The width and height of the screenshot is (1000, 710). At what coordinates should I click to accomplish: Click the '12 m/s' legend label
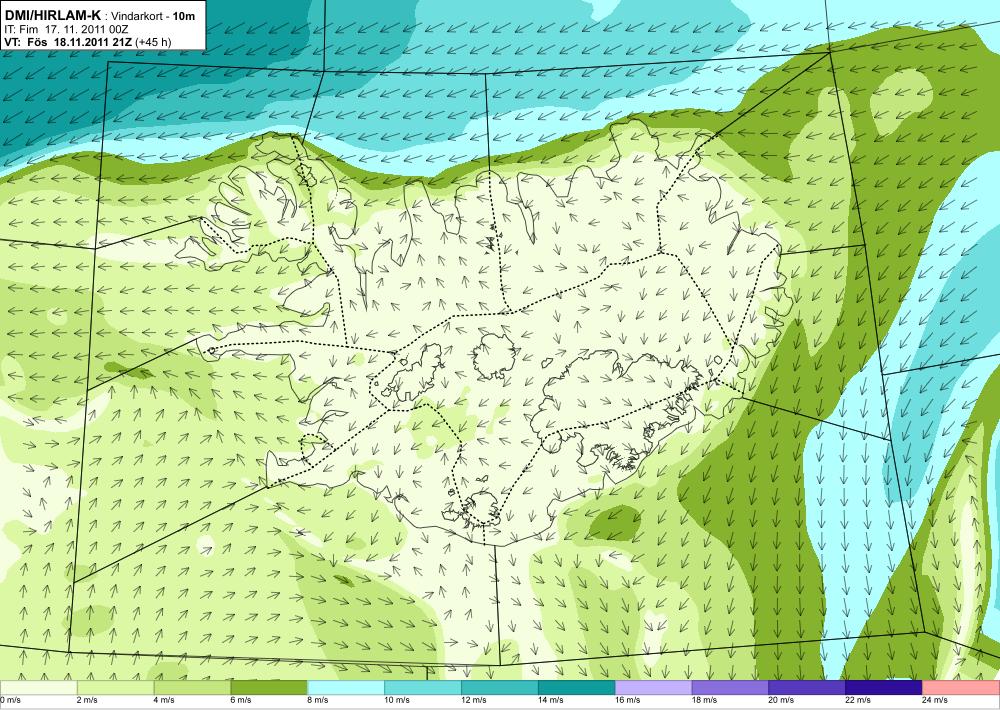click(x=473, y=700)
